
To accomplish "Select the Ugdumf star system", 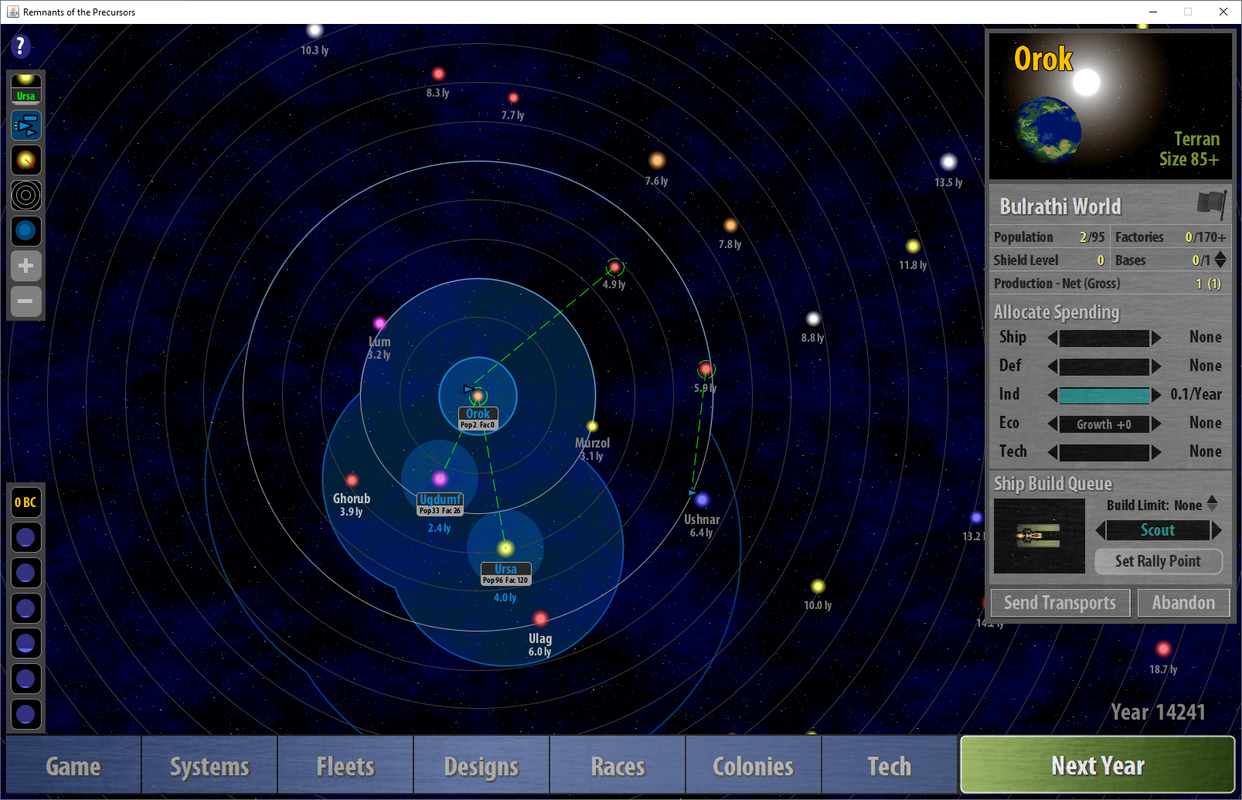I will pos(440,478).
